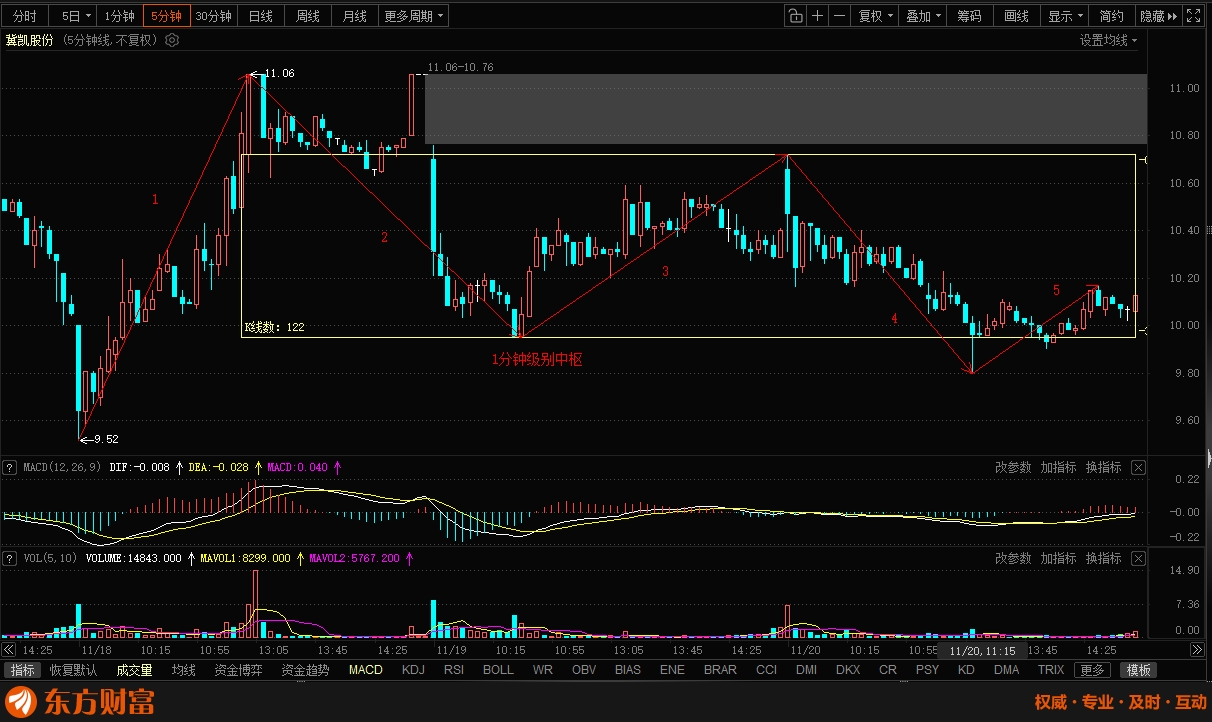Screen dimensions: 1212x722
Task: Select CCI indicator
Action: 766,670
